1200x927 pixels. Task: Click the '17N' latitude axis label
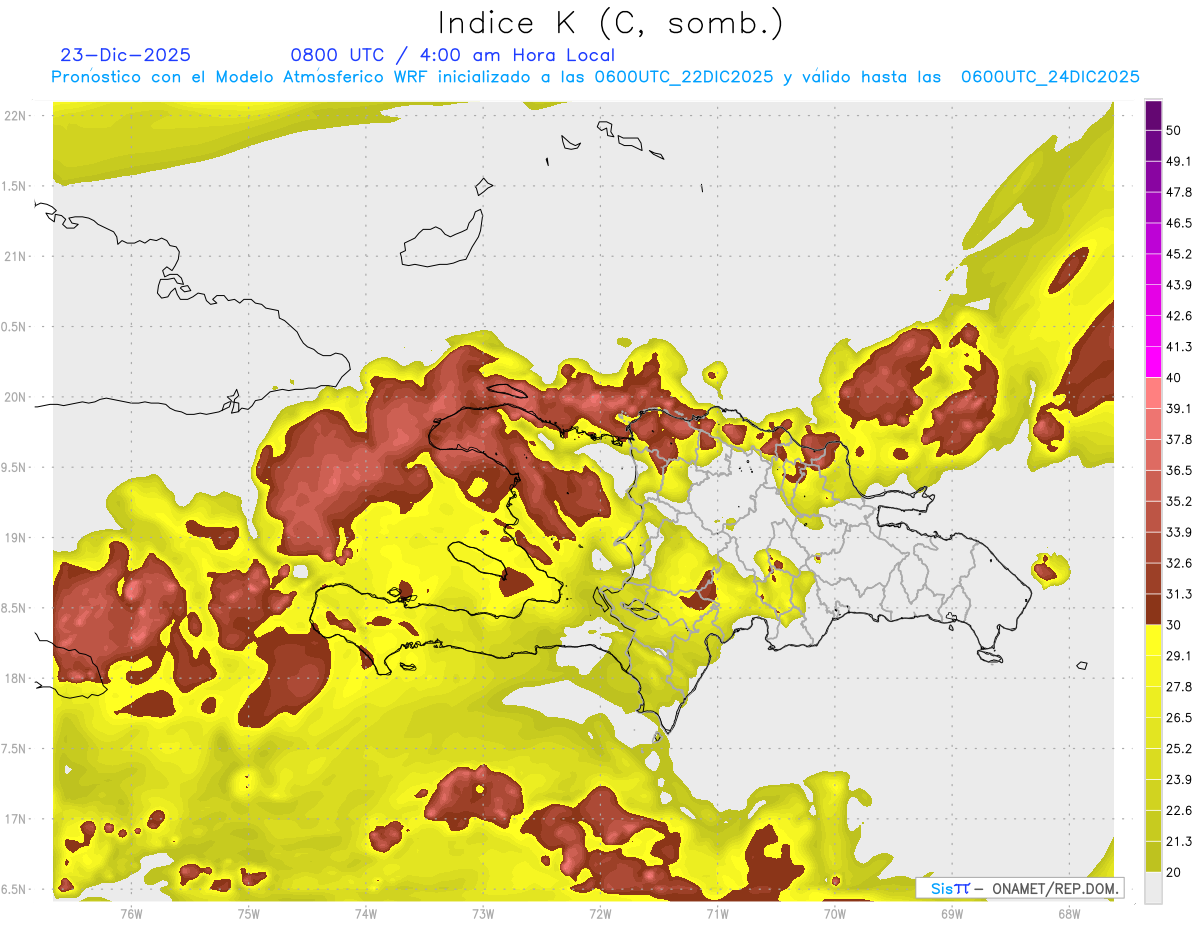[15, 819]
